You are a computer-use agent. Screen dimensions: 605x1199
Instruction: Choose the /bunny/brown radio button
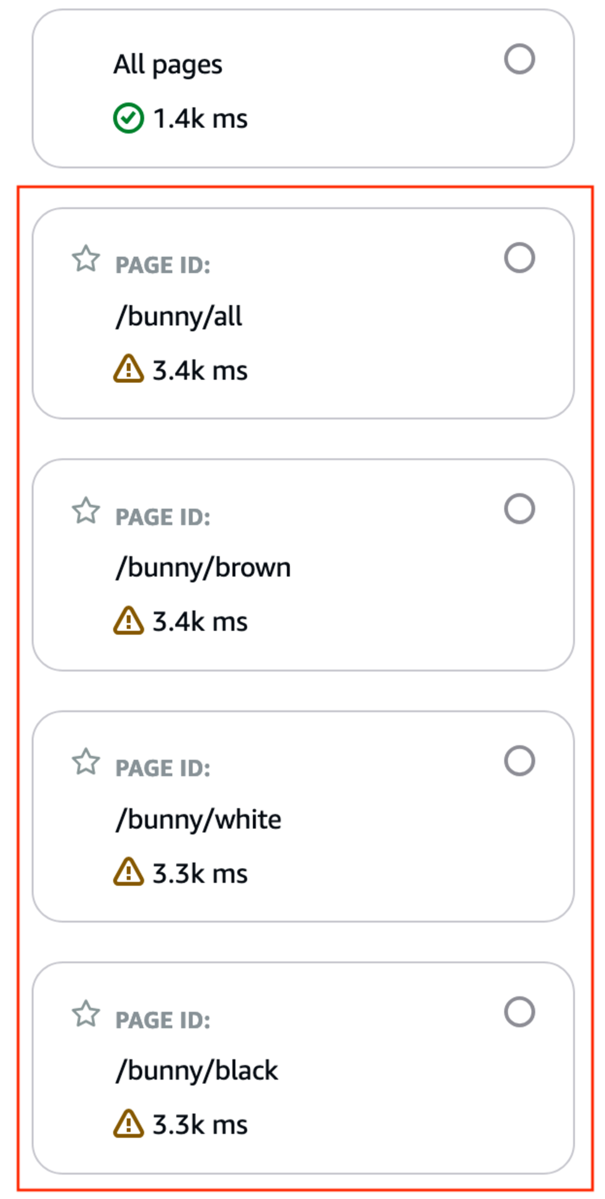519,509
